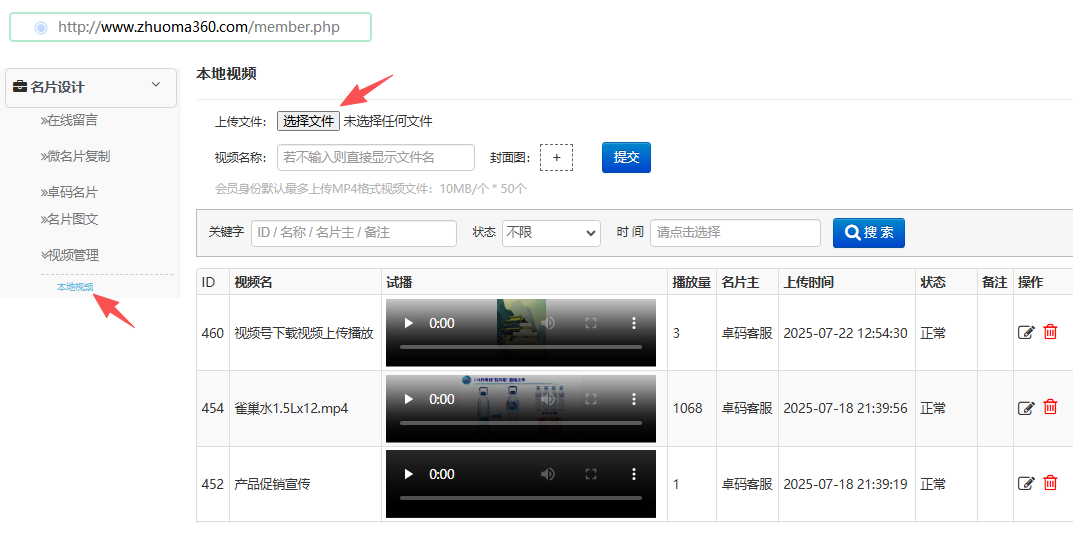Open 在线留言 in sidebar
Viewport: 1078px width, 535px height.
(x=70, y=120)
